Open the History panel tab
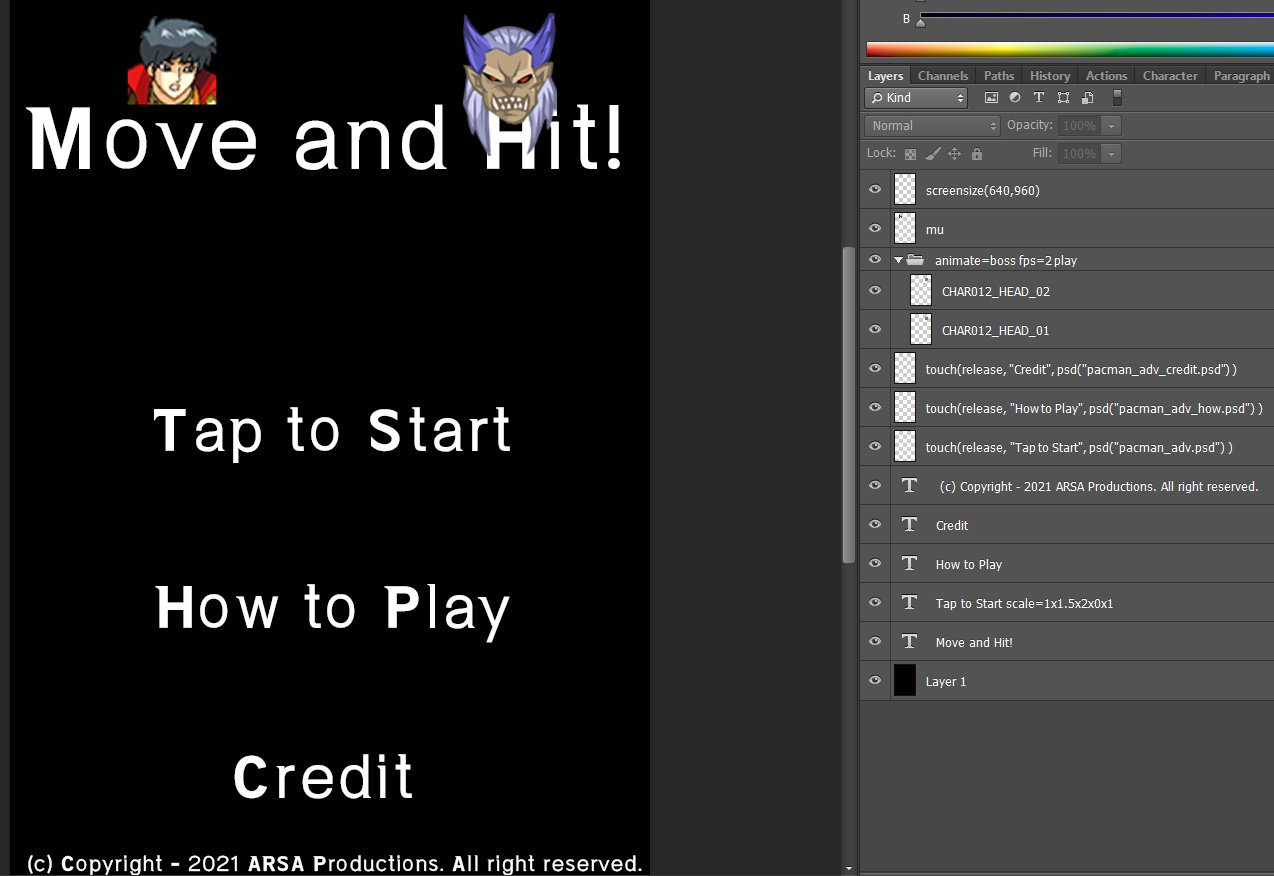This screenshot has width=1274, height=876. click(x=1049, y=75)
